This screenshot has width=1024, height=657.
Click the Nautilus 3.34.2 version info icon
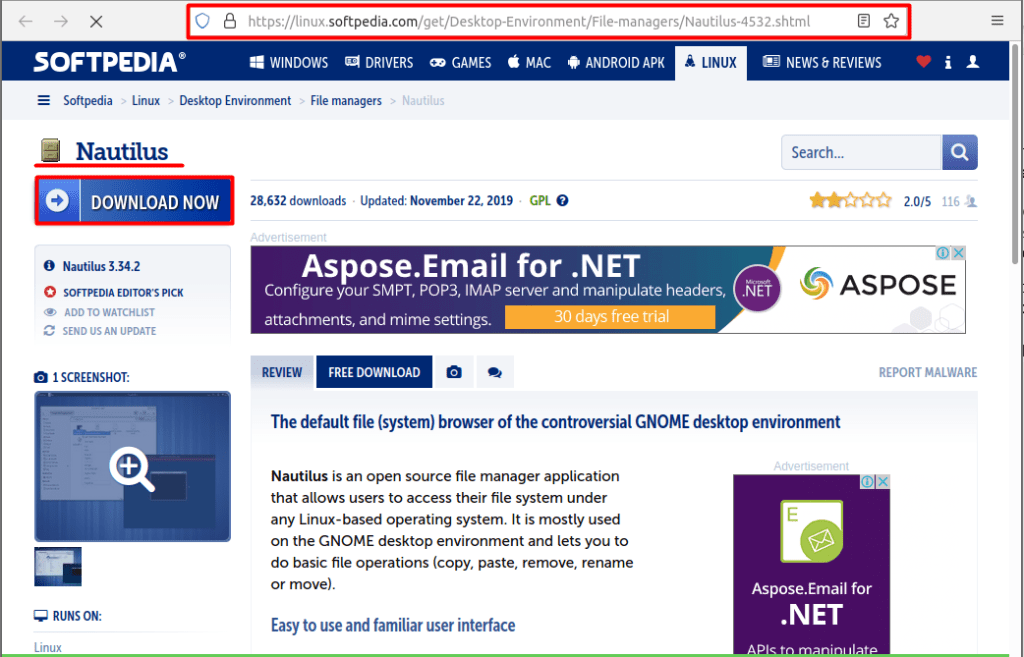click(49, 266)
